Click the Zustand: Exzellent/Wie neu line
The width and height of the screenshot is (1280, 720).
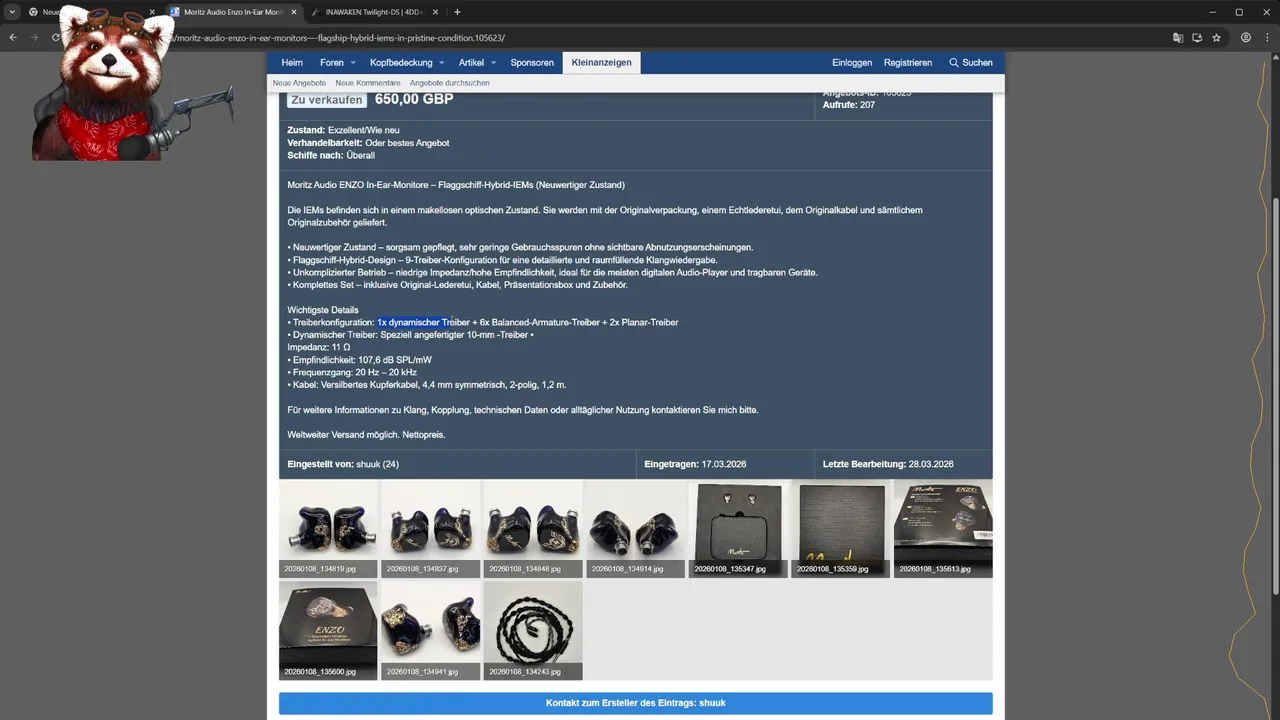pos(343,130)
